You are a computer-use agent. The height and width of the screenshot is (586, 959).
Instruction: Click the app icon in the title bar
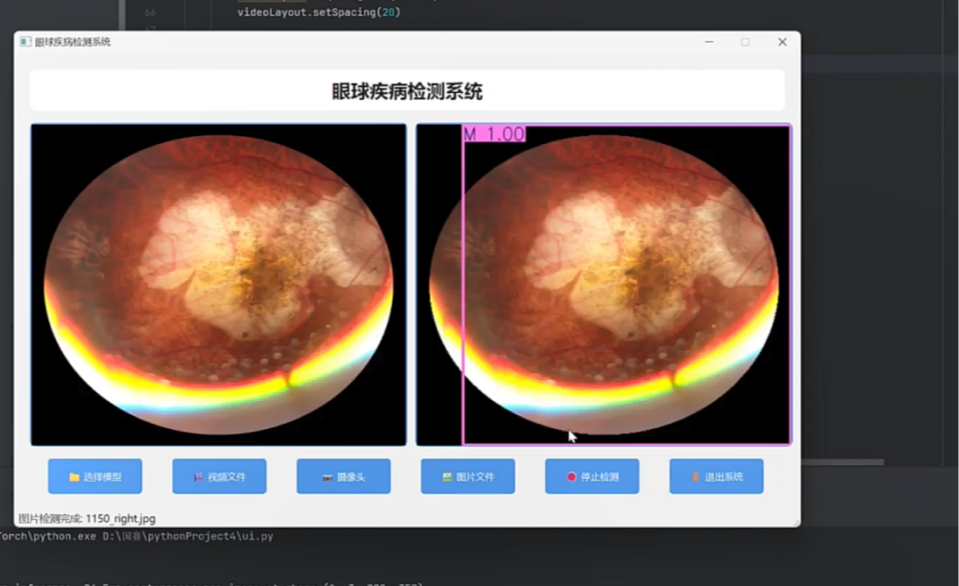[25, 42]
